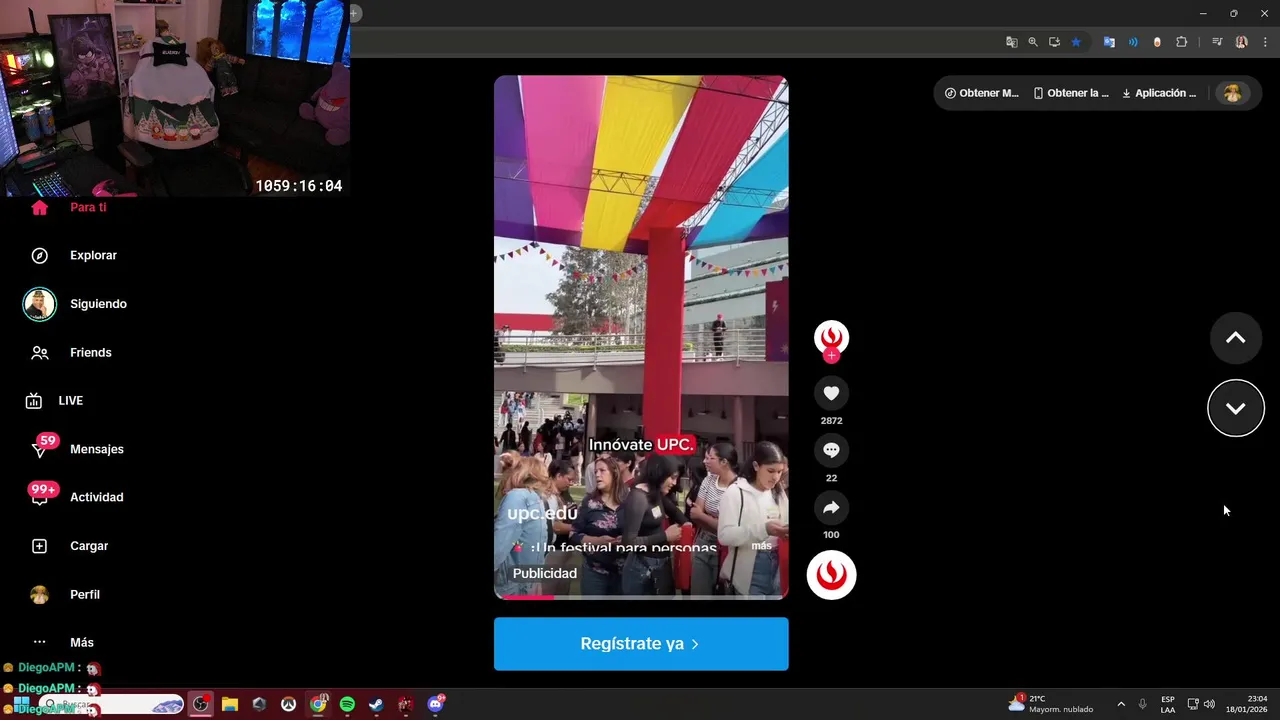This screenshot has width=1280, height=720.
Task: Toggle the blue bookmark star
Action: [1076, 42]
